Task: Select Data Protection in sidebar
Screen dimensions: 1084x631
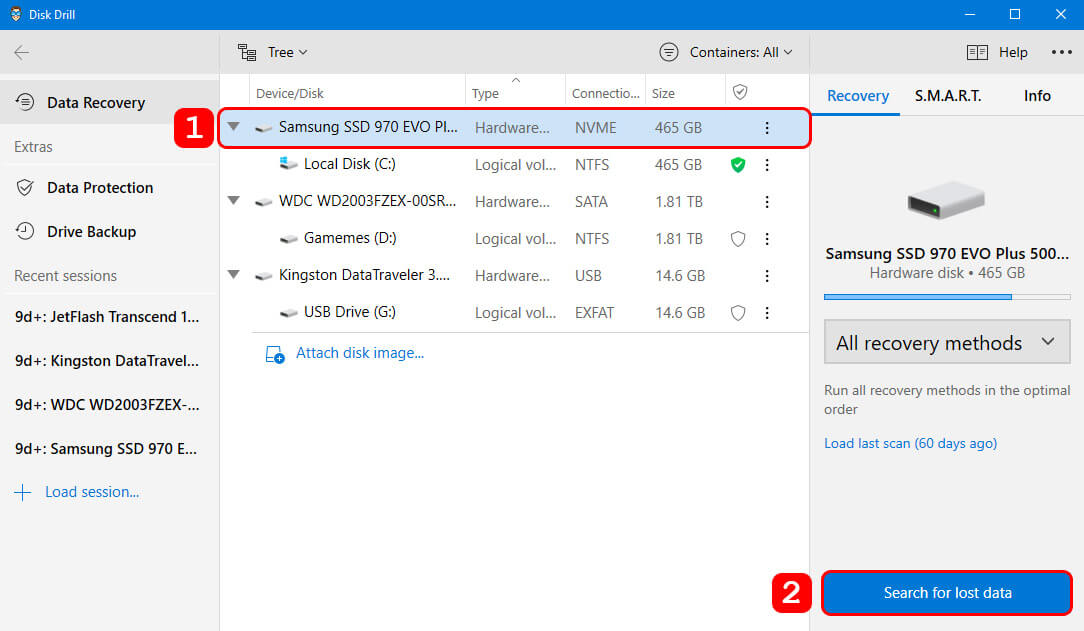Action: point(109,187)
